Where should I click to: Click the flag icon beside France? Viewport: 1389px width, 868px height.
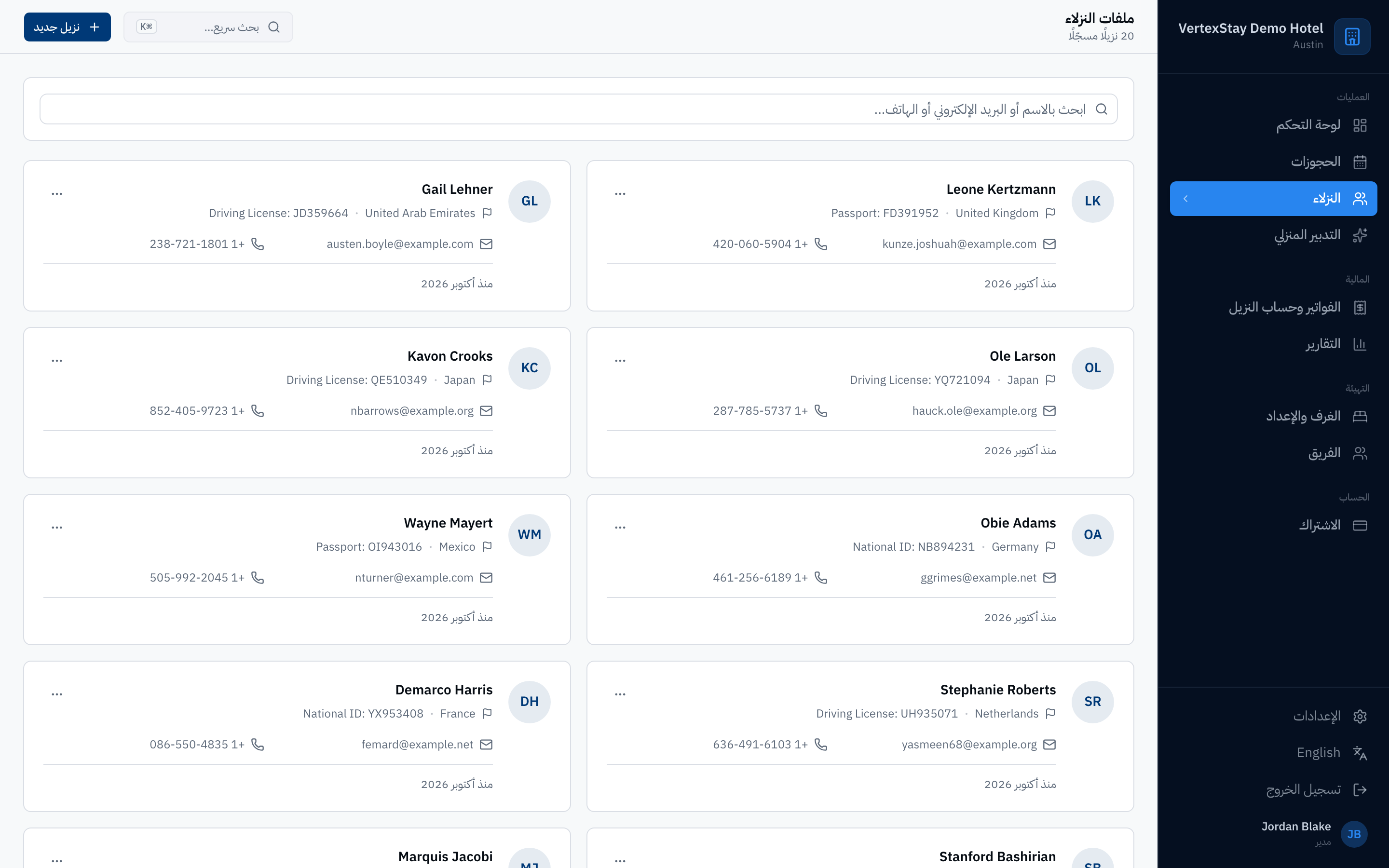coord(487,714)
